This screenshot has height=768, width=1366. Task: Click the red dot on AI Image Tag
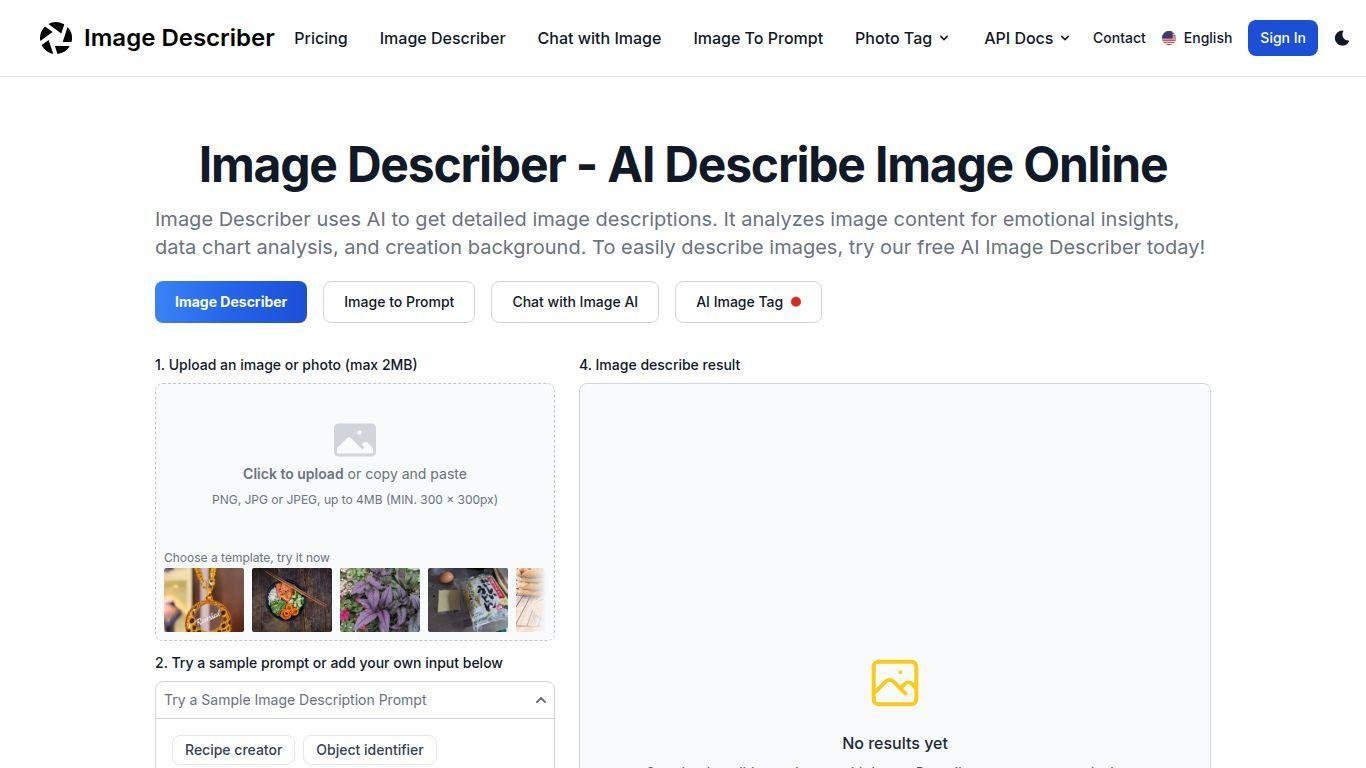(796, 302)
